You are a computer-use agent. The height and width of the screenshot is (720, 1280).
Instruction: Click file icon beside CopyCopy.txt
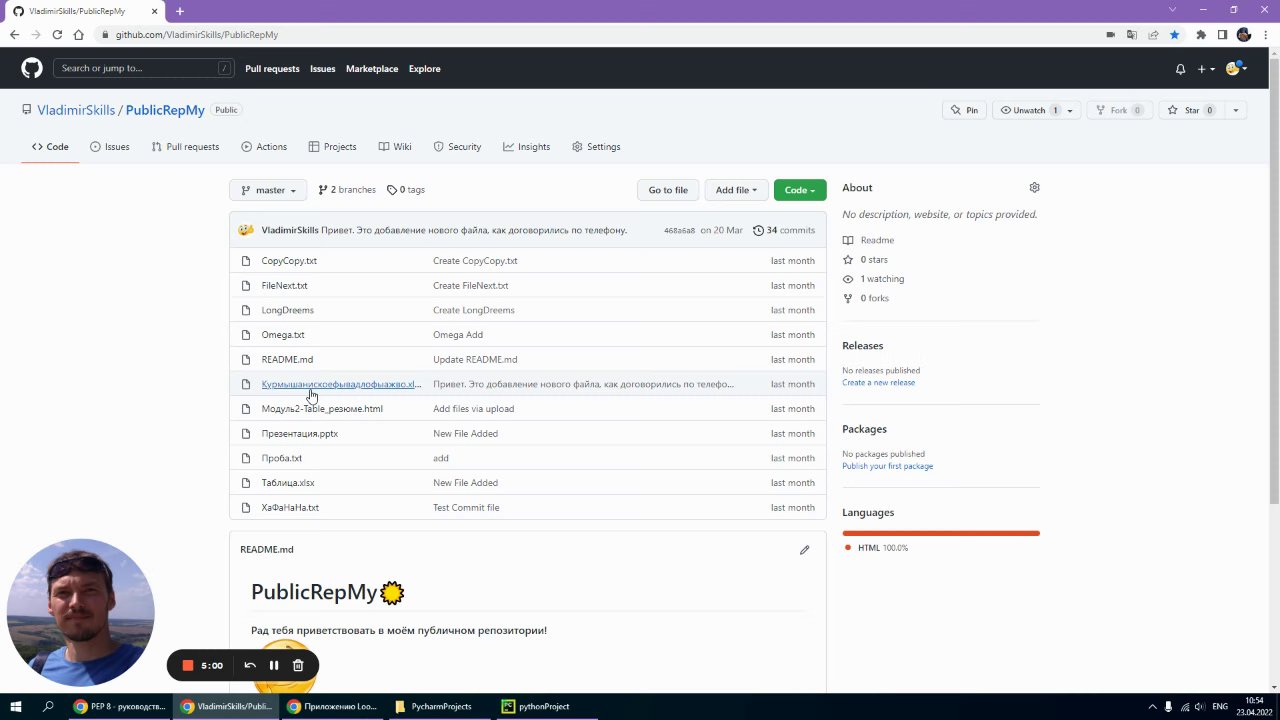(246, 261)
